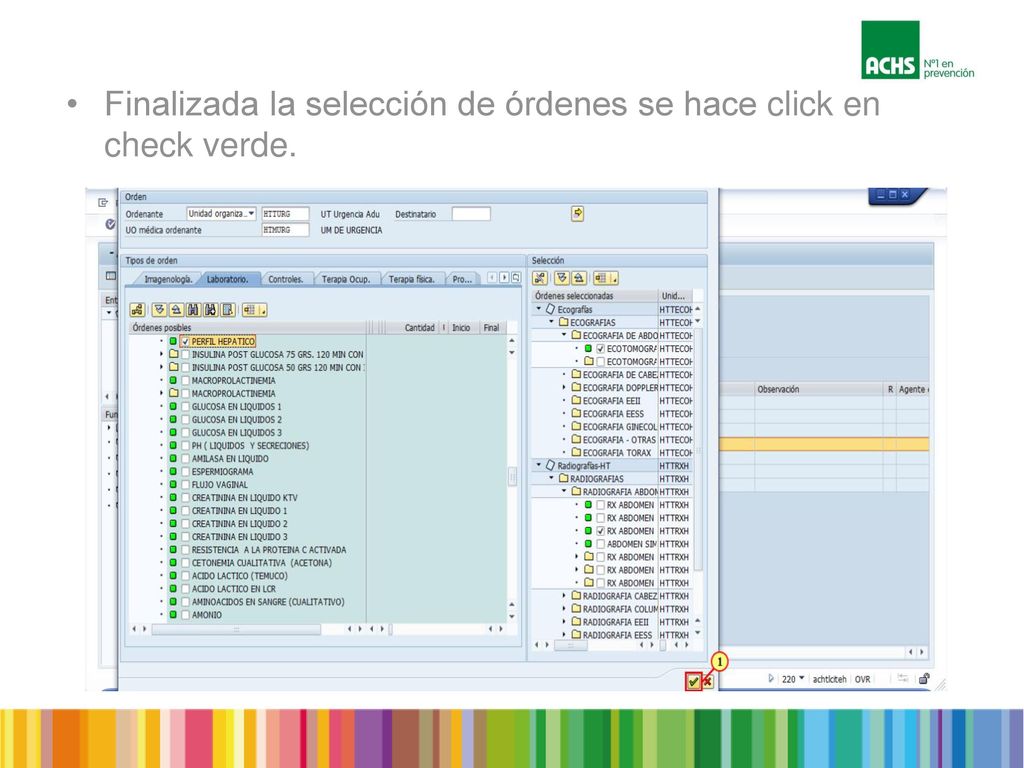This screenshot has width=1024, height=768.
Task: Click the print/view icon in Órdenes posibles toolbar
Action: pyautogui.click(x=228, y=310)
